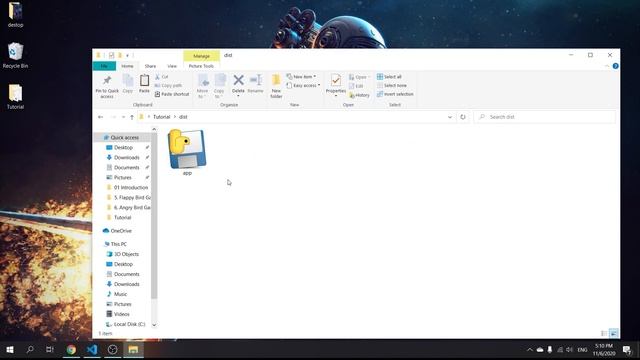The image size is (640, 360).
Task: Open OneDrive in navigation pane
Action: [x=121, y=231]
